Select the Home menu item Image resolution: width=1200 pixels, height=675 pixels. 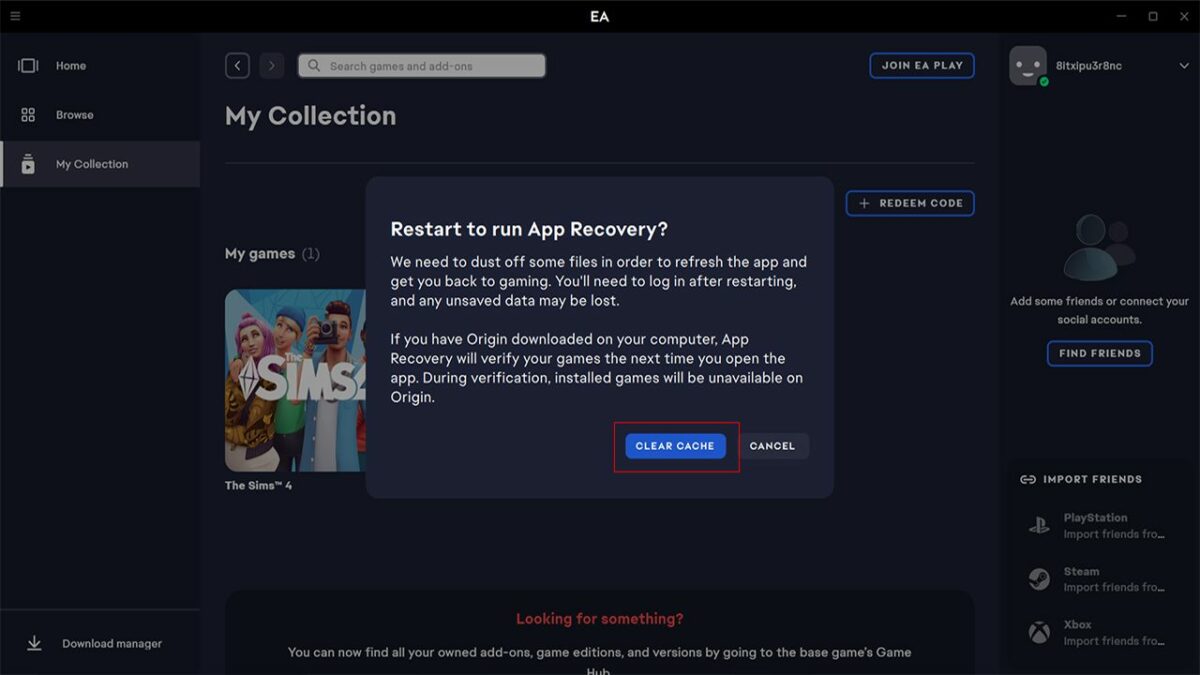pyautogui.click(x=71, y=66)
